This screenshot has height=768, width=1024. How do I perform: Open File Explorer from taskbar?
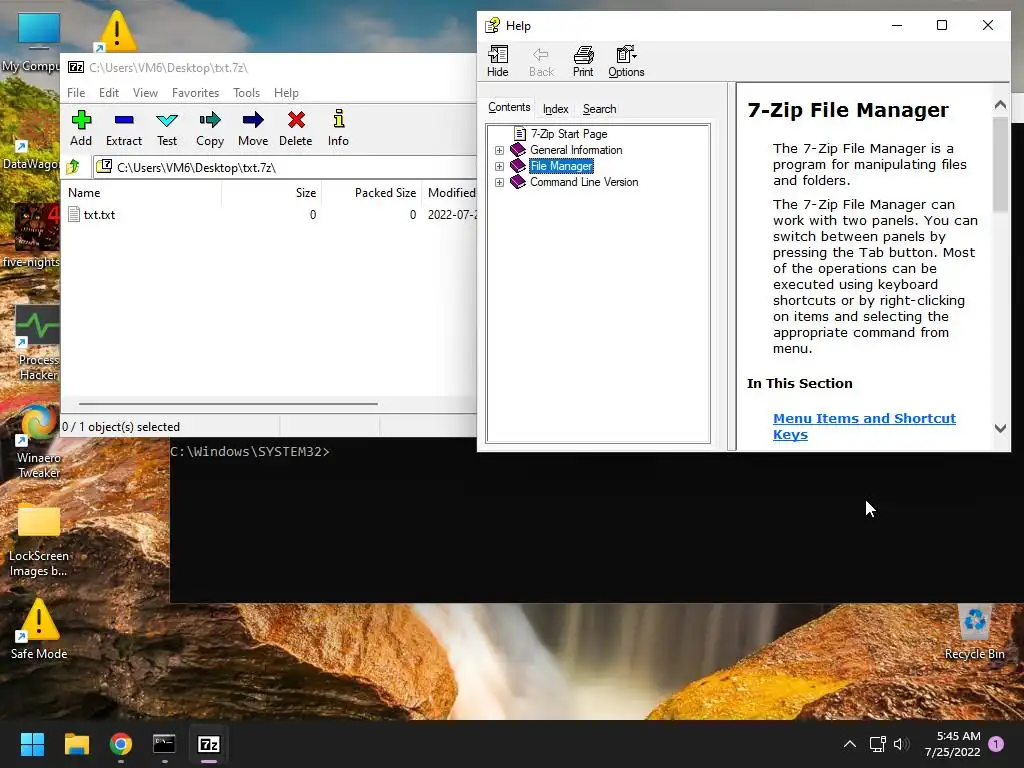tap(76, 744)
